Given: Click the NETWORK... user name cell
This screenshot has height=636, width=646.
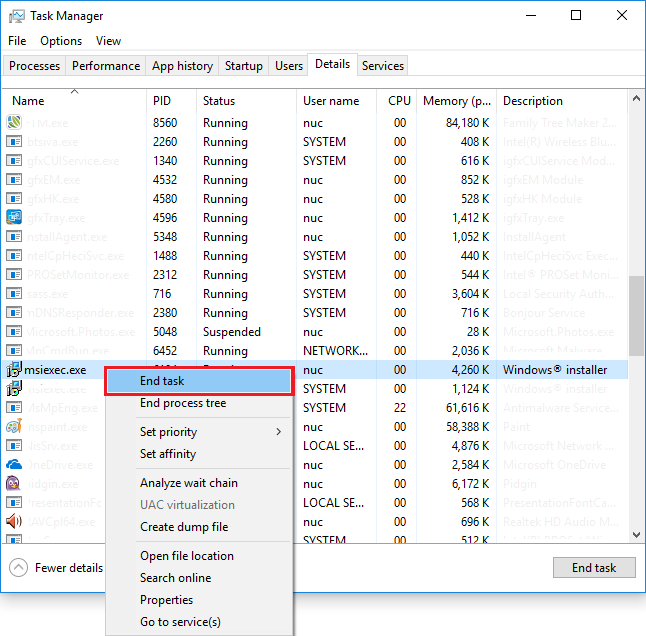Looking at the screenshot, I should (335, 351).
